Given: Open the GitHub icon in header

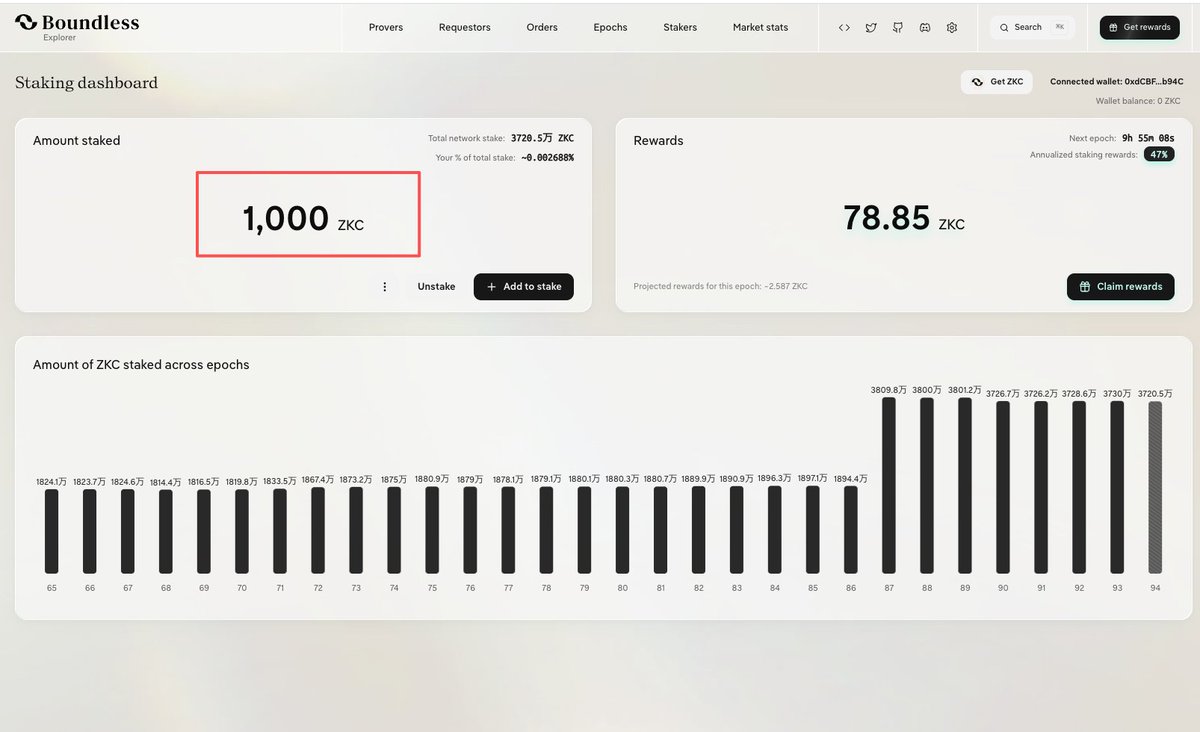Looking at the screenshot, I should pyautogui.click(x=898, y=27).
